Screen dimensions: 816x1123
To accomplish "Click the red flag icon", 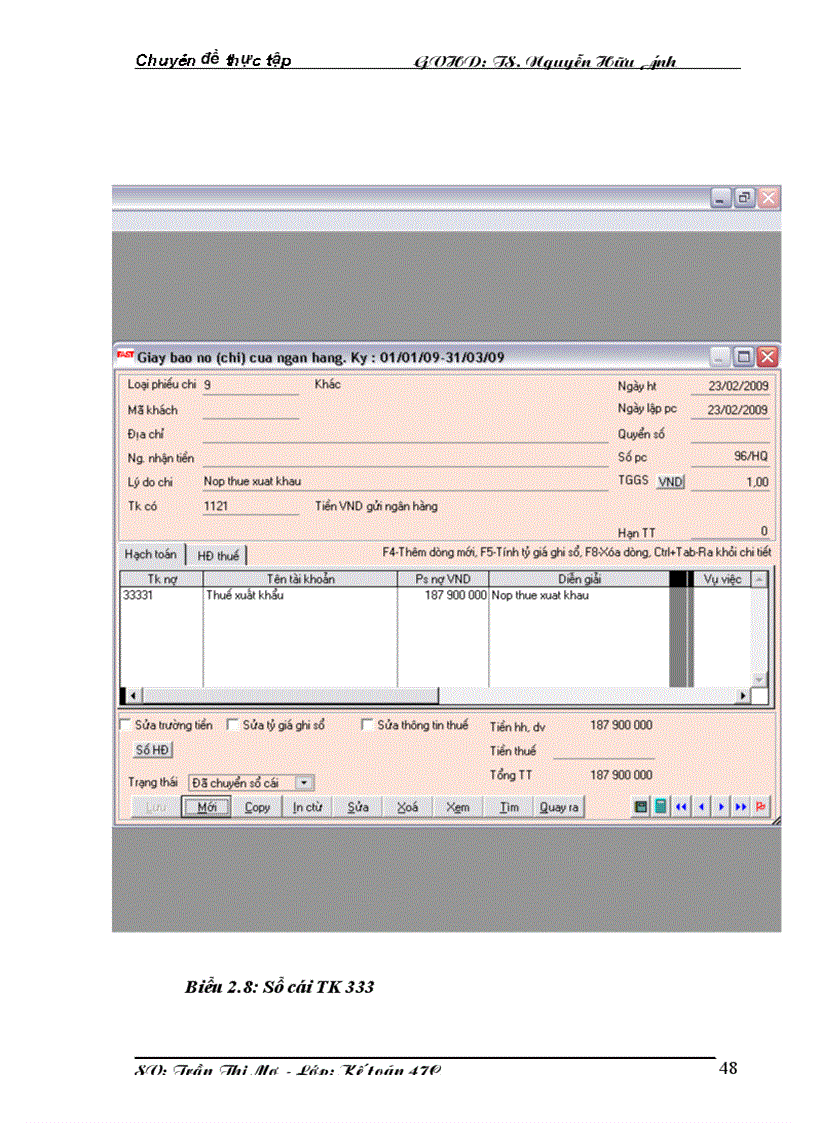I will pos(762,807).
